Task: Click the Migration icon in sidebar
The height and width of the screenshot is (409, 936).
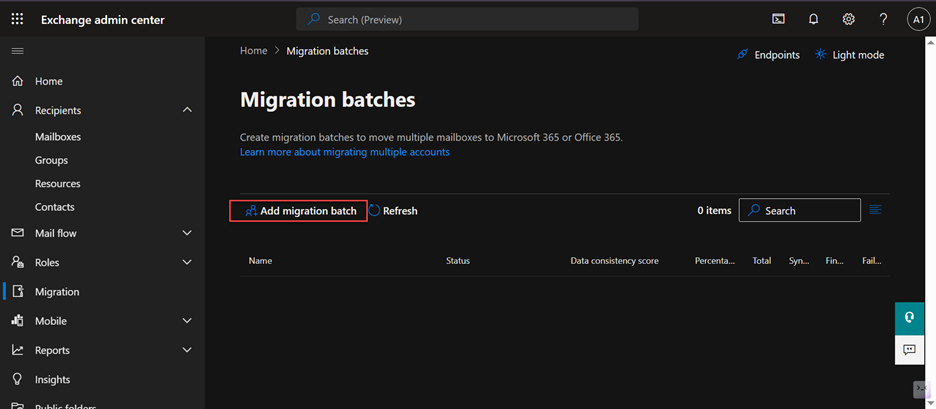Action: point(18,291)
